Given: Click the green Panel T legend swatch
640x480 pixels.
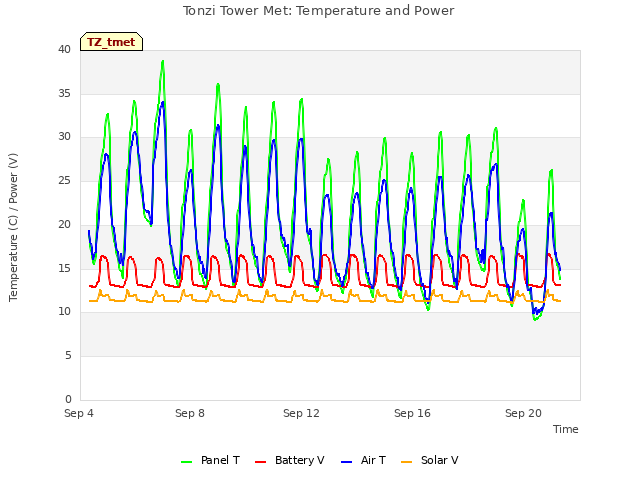Looking at the screenshot, I should click(x=187, y=462).
